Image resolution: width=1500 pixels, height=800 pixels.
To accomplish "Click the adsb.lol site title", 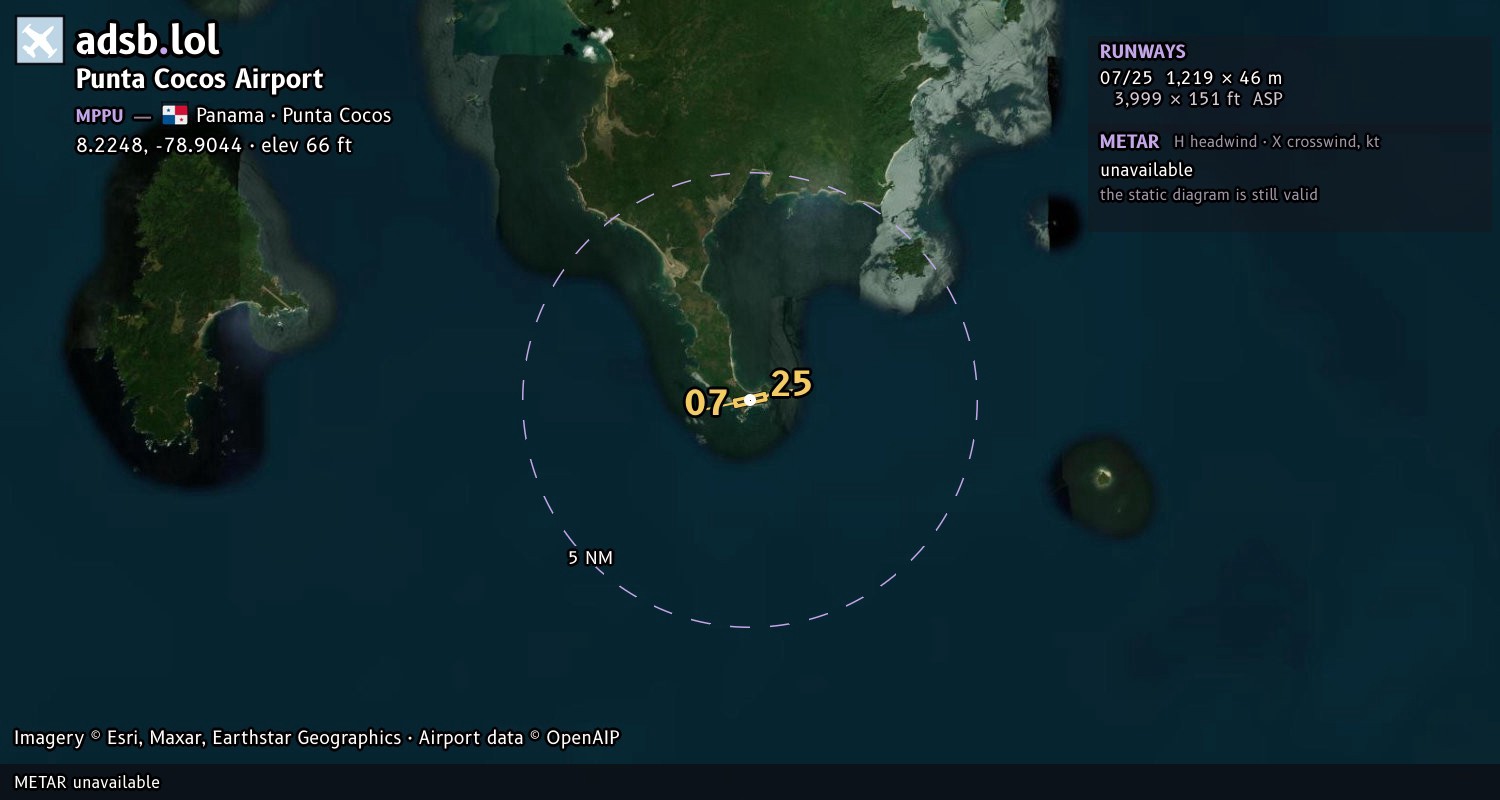I will pos(147,41).
